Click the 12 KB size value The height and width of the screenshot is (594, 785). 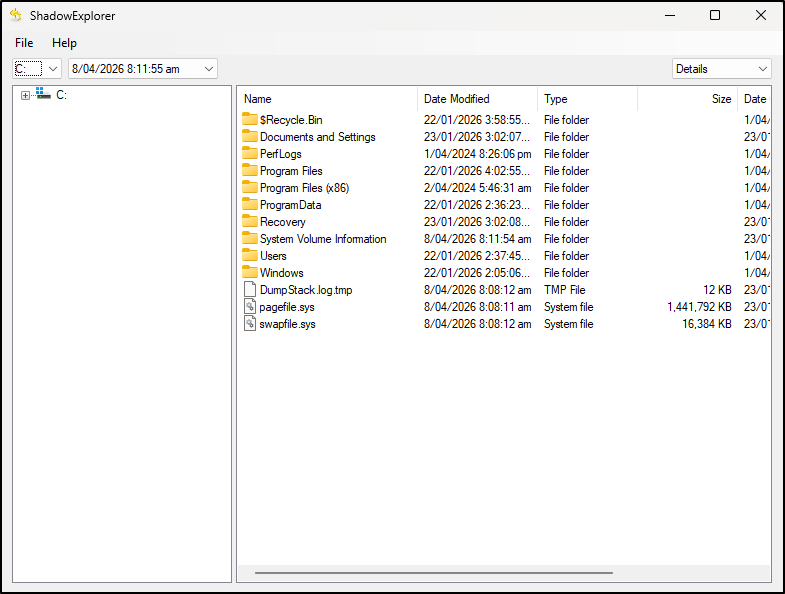click(x=717, y=290)
